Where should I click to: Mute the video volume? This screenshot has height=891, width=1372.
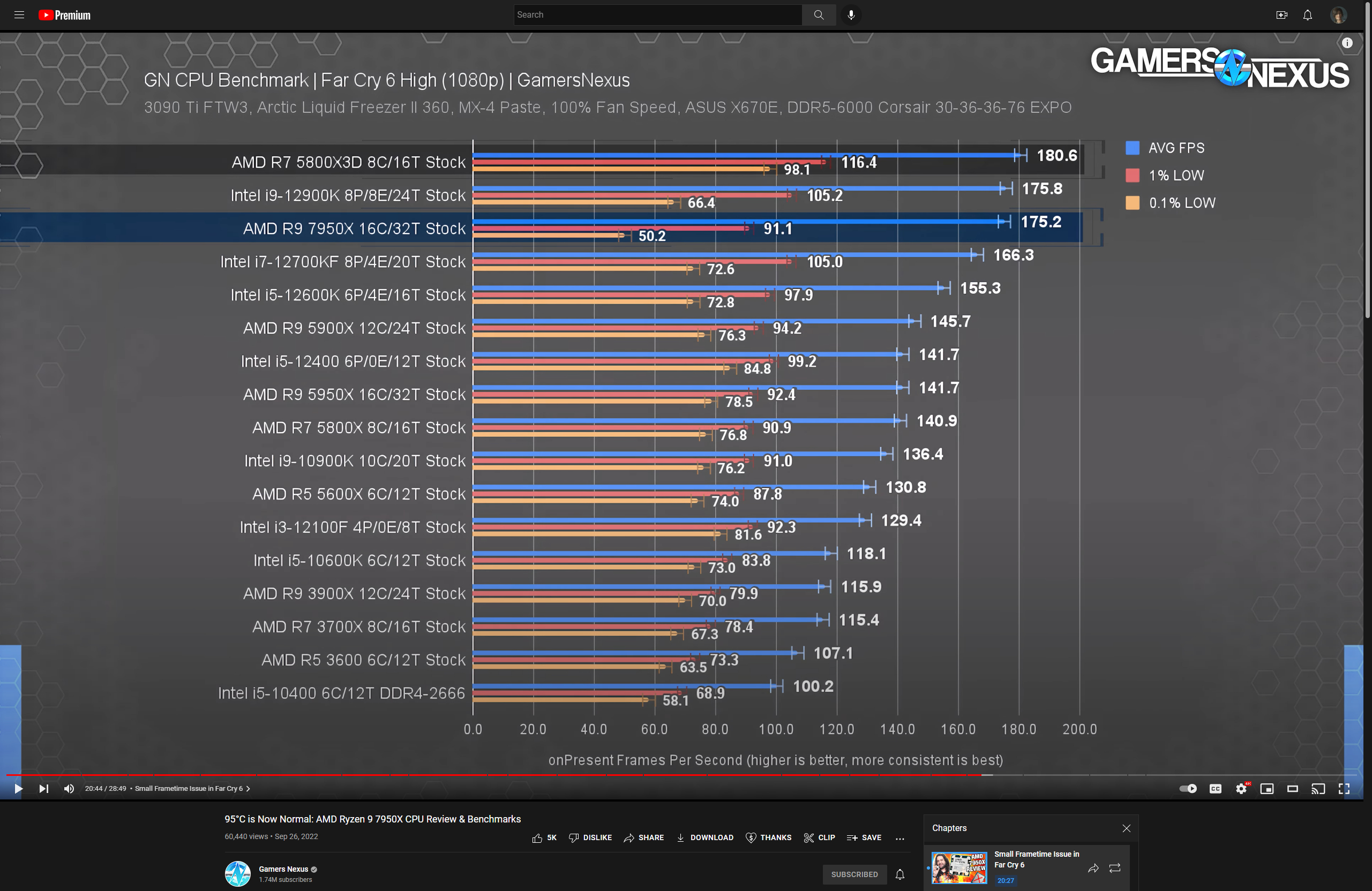[69, 788]
